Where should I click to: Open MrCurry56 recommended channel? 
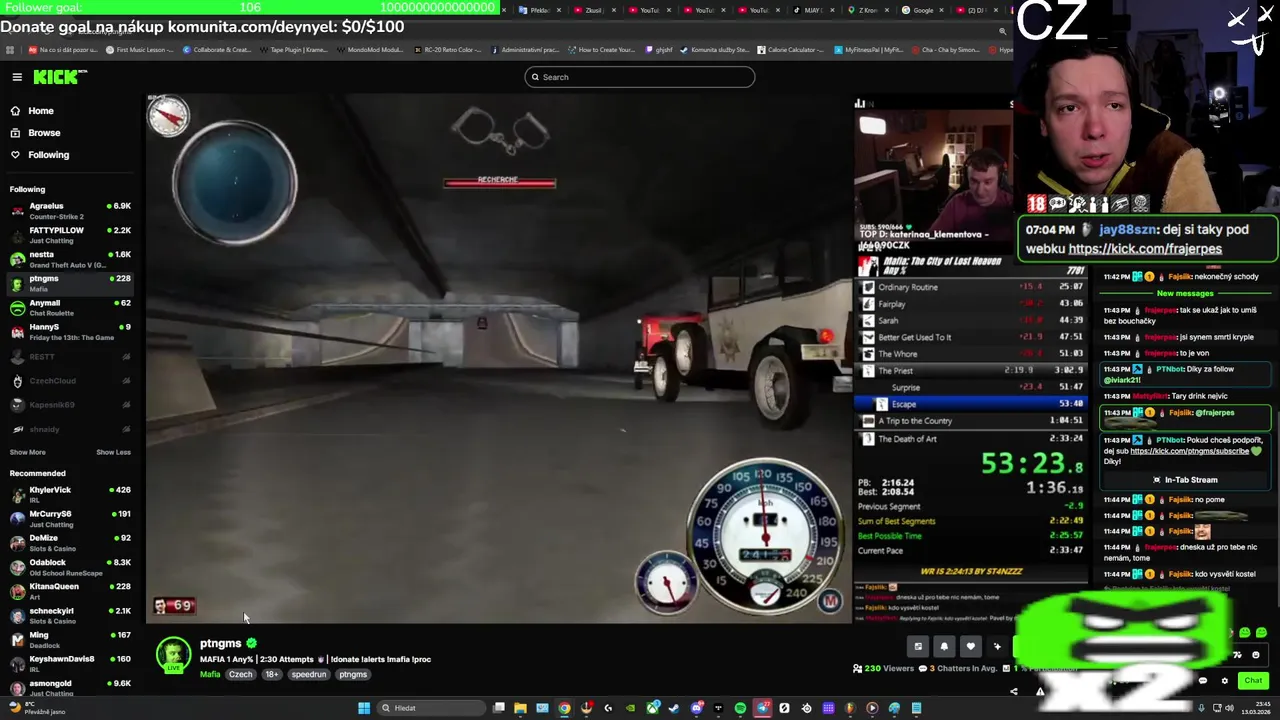tap(70, 519)
